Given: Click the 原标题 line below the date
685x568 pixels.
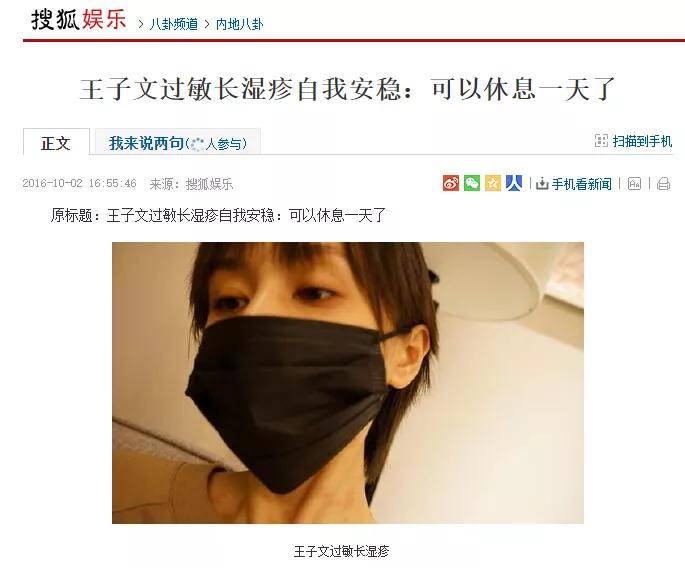Looking at the screenshot, I should point(218,215).
